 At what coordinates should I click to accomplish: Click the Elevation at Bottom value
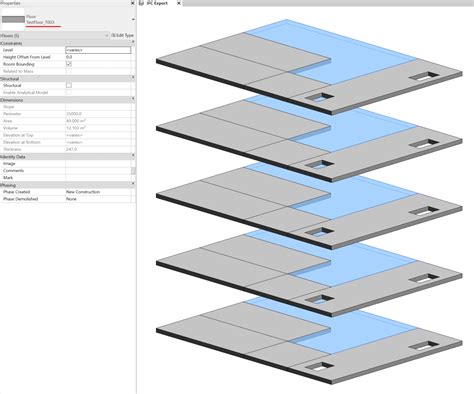[x=74, y=142]
